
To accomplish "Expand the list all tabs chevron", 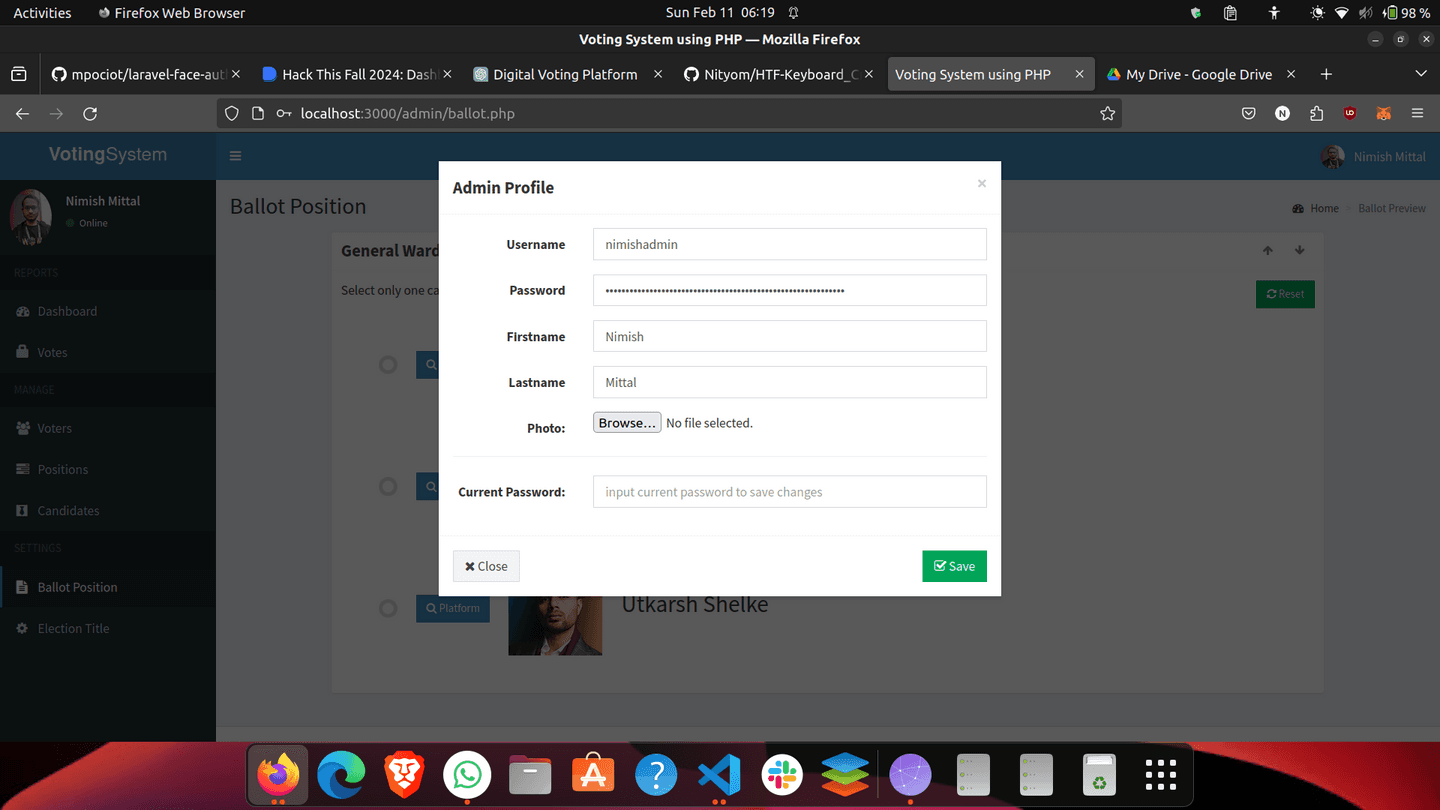I will pyautogui.click(x=1420, y=74).
